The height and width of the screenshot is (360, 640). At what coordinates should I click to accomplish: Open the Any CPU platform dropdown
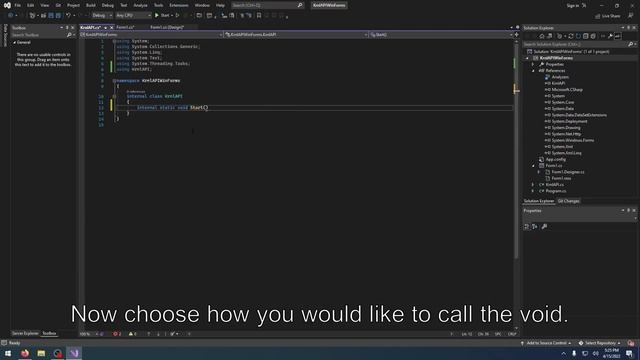click(133, 16)
